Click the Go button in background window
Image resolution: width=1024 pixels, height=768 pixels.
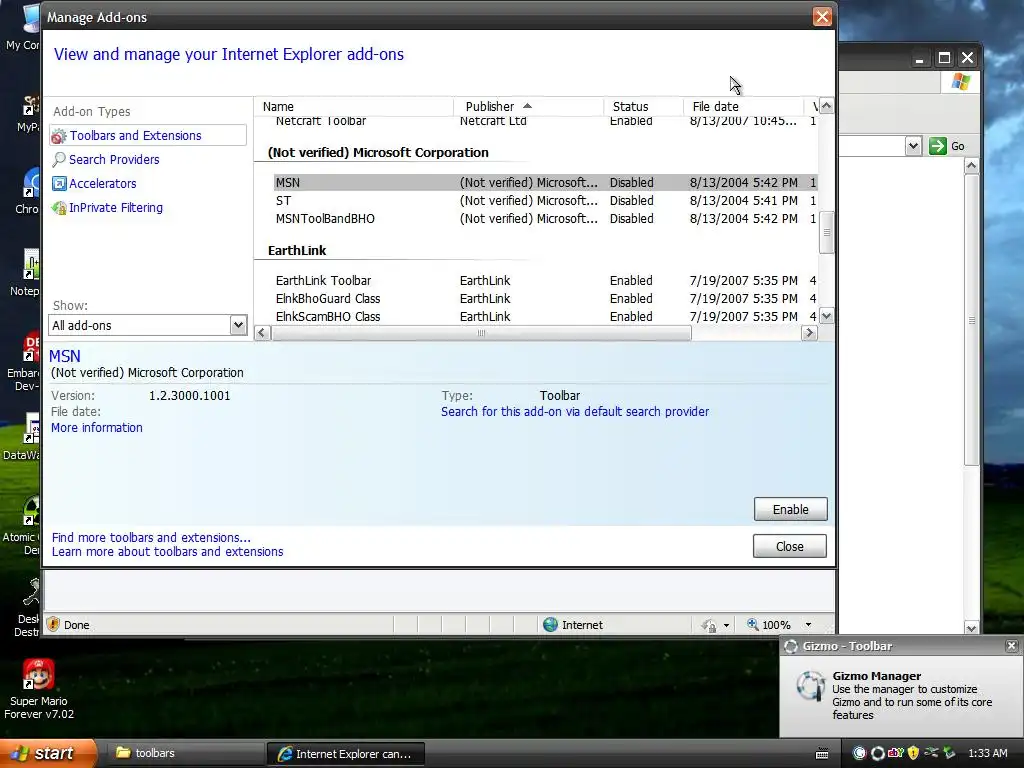(x=947, y=146)
